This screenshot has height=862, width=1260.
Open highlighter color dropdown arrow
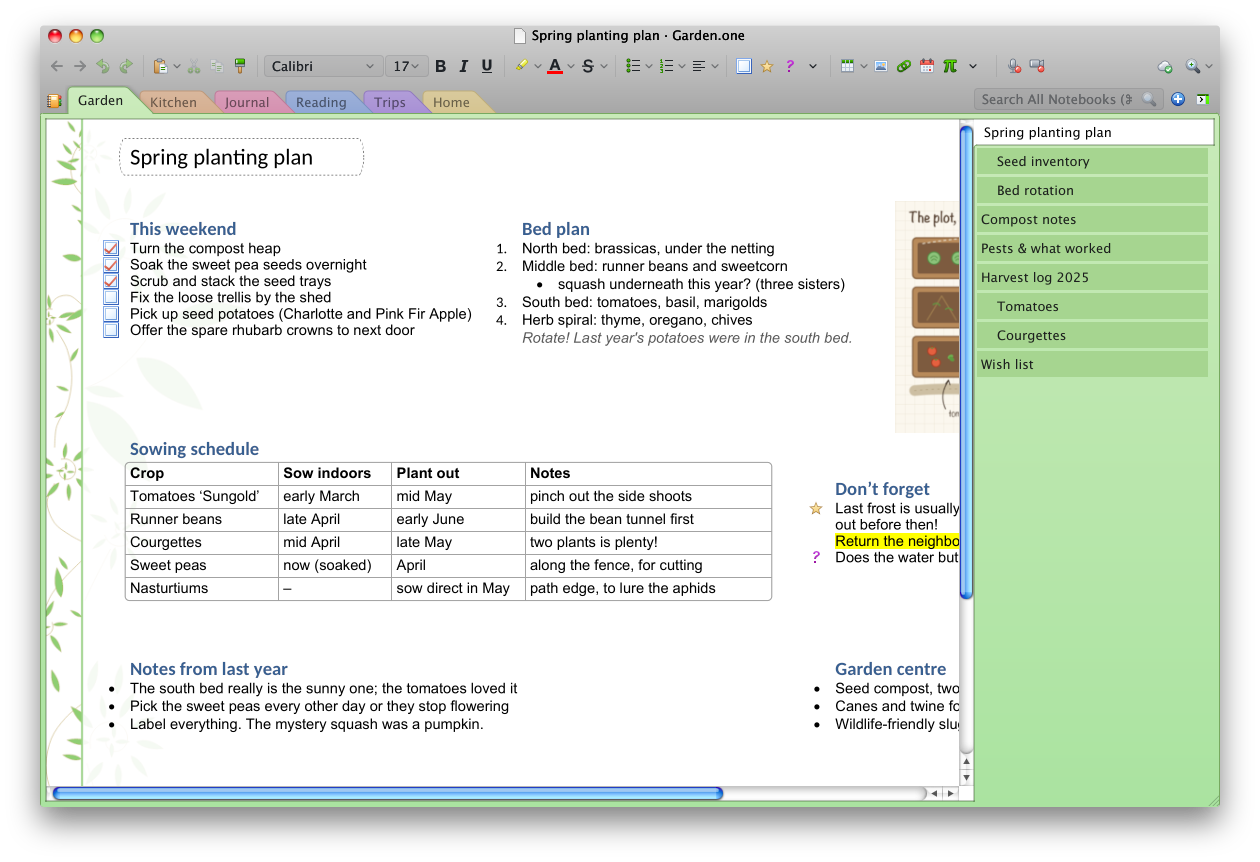(538, 67)
